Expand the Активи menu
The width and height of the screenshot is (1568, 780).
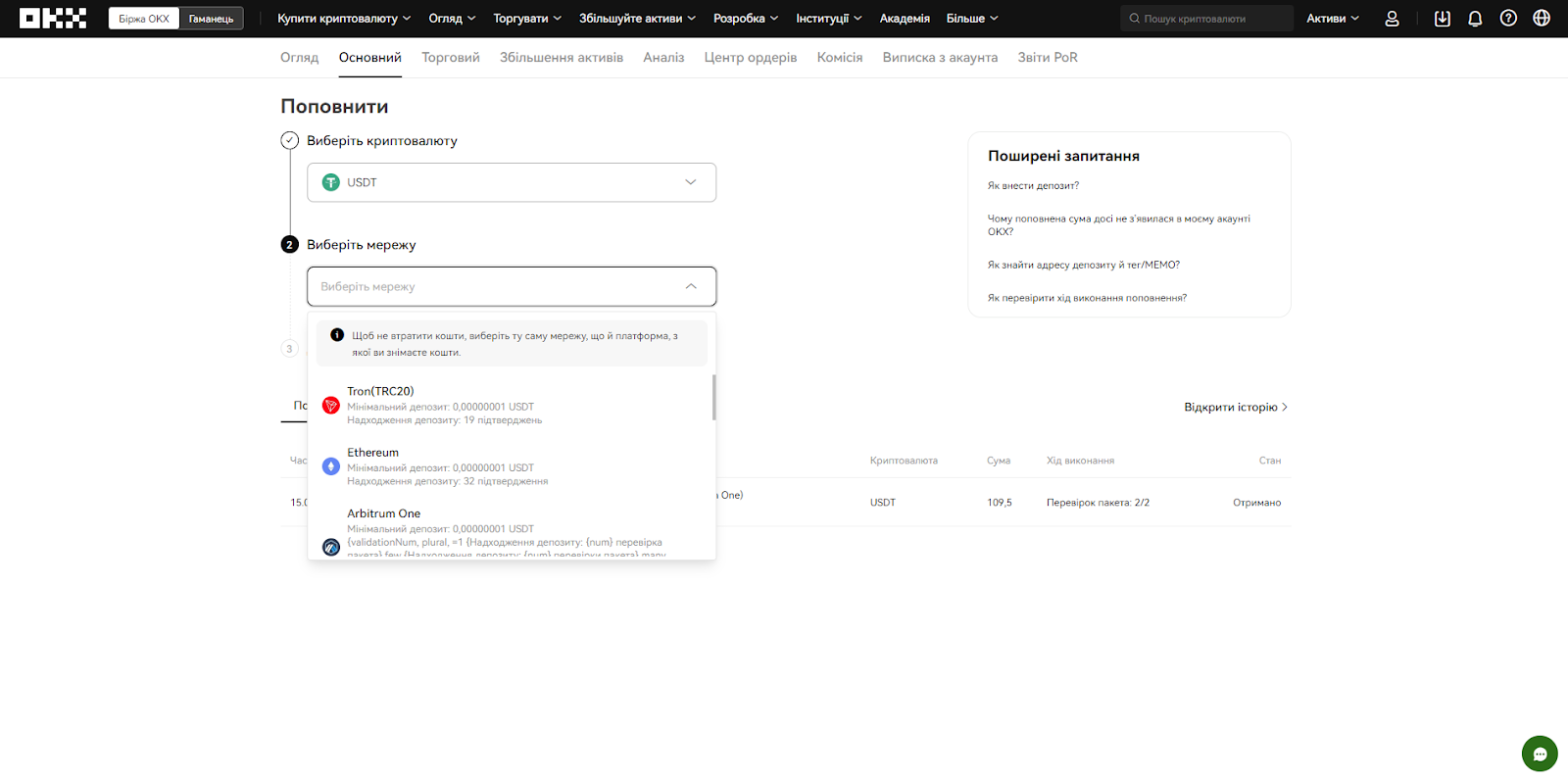click(1333, 19)
